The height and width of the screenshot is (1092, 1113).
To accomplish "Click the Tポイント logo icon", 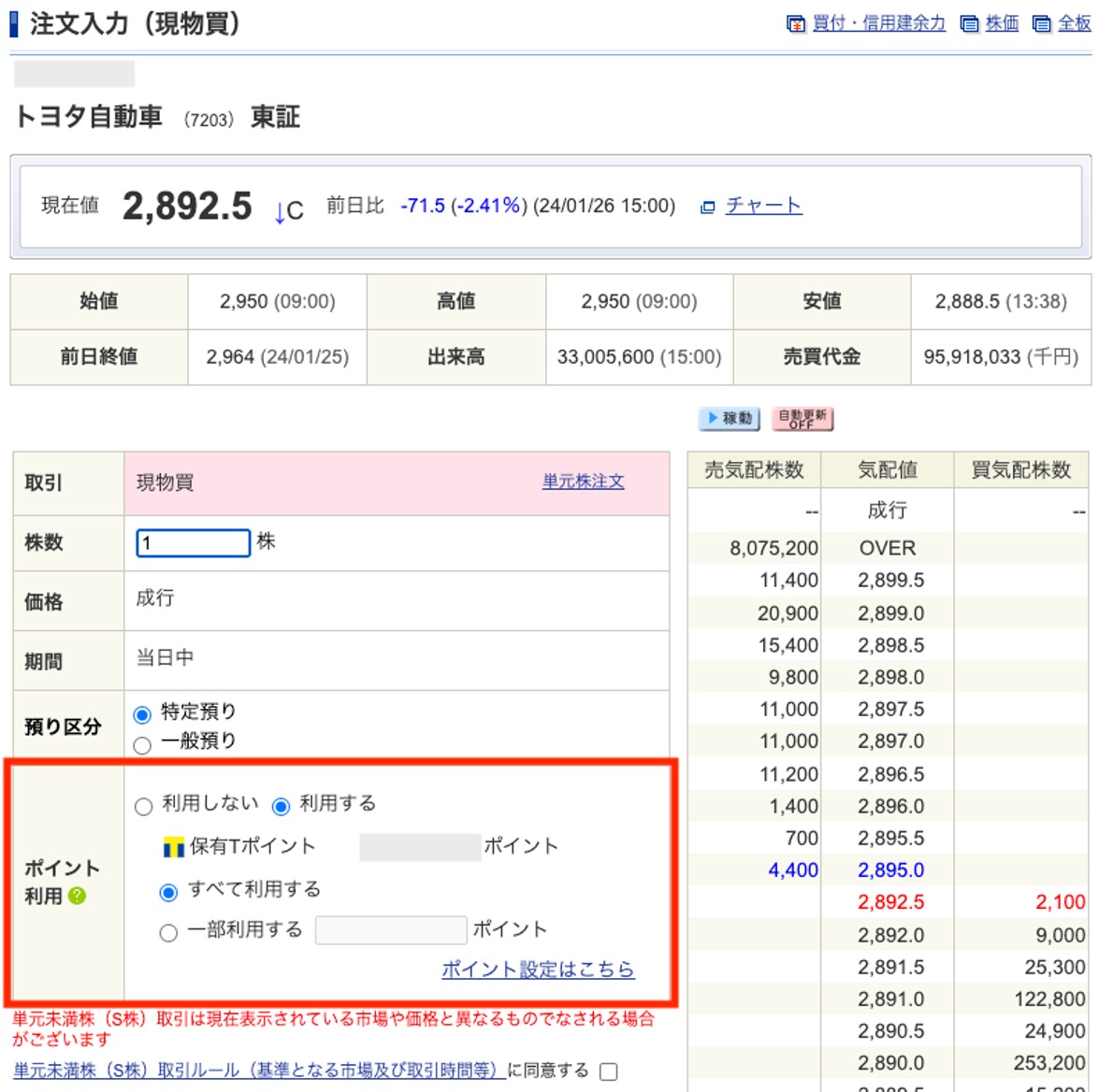I will pyautogui.click(x=173, y=846).
